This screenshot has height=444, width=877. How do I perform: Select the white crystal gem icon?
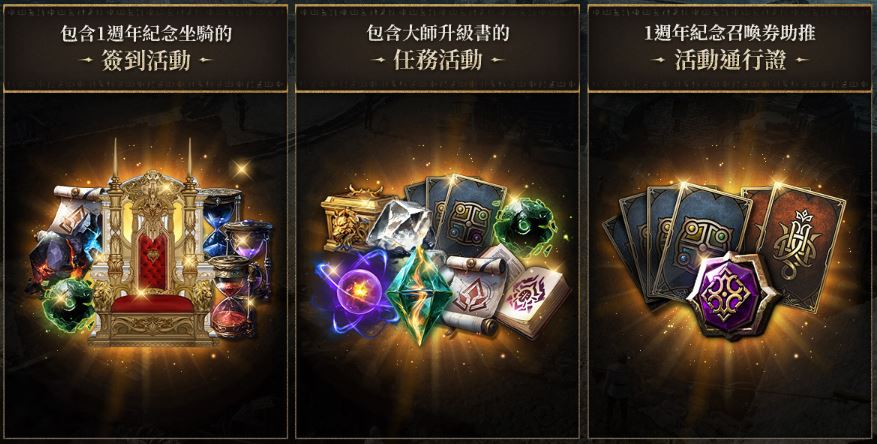pos(400,225)
